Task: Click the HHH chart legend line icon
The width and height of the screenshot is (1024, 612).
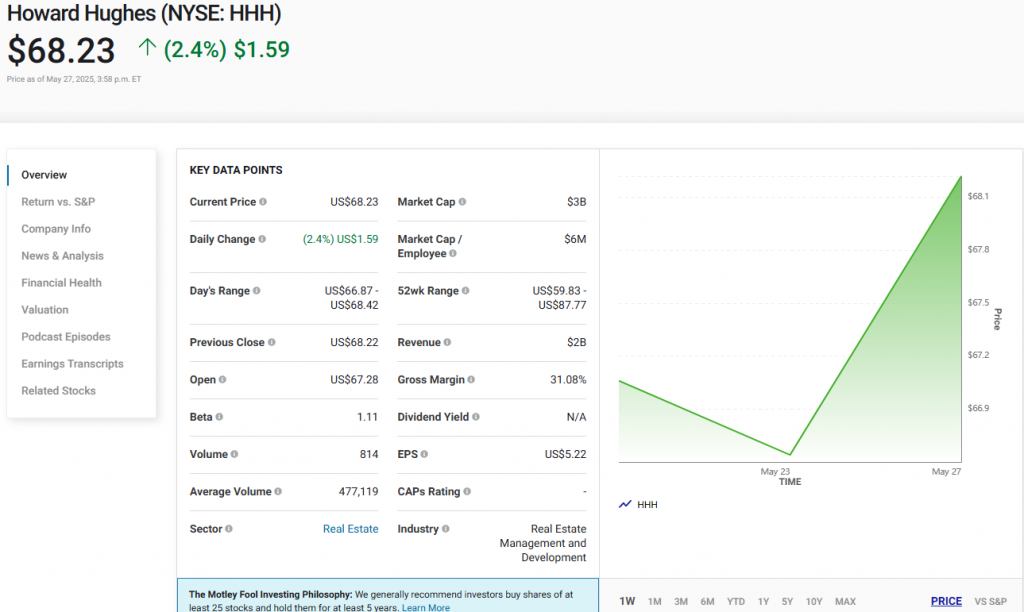Action: point(625,504)
